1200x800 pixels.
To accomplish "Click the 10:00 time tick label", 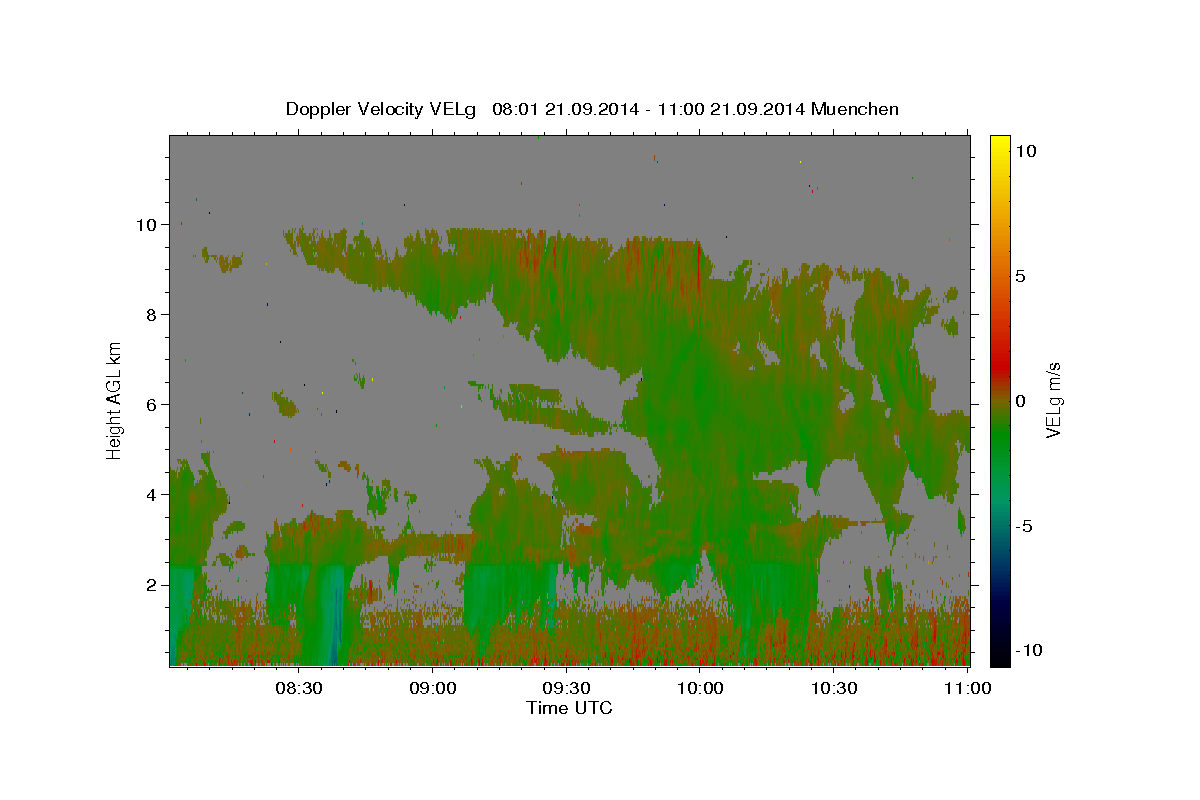I will click(701, 688).
